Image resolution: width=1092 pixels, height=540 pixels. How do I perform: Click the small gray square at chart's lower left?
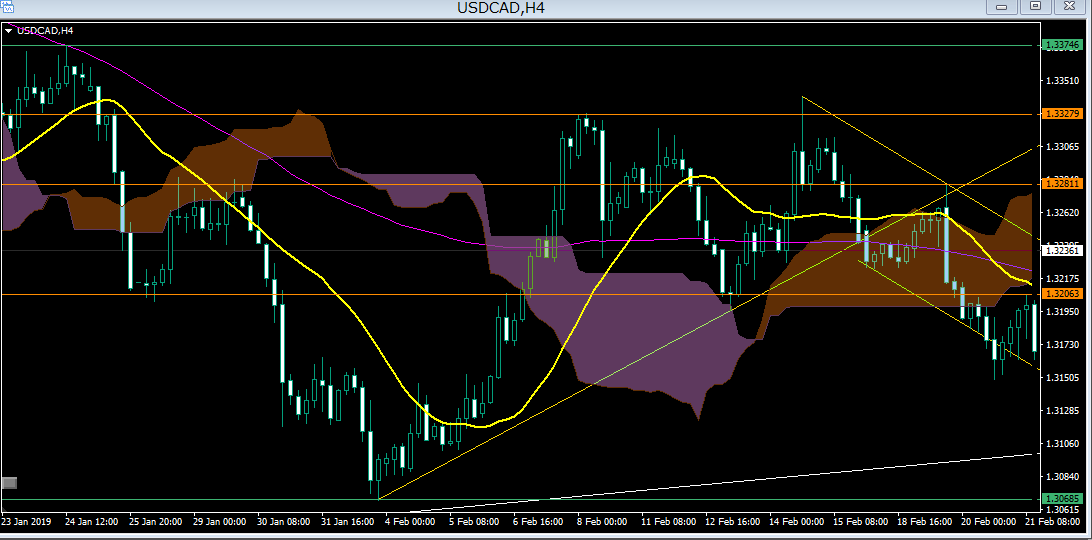coord(10,482)
